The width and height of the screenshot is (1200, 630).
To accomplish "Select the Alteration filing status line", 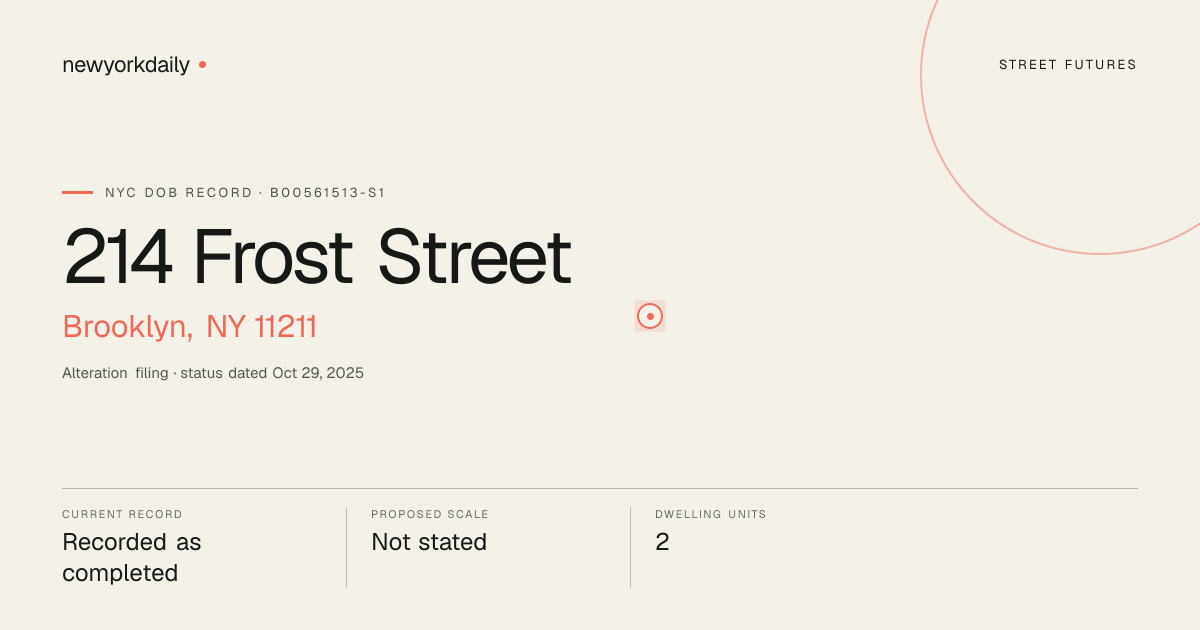I will 213,373.
